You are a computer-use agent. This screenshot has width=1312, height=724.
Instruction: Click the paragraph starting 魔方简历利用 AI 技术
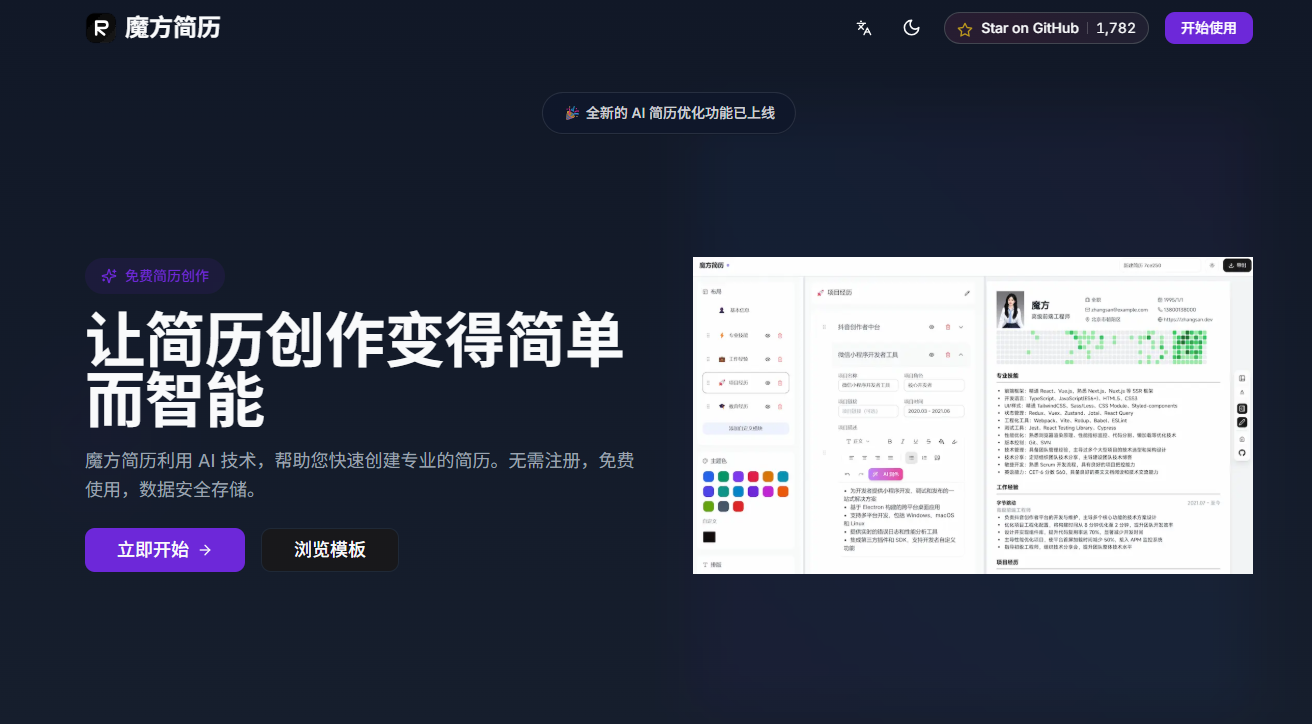pos(360,475)
